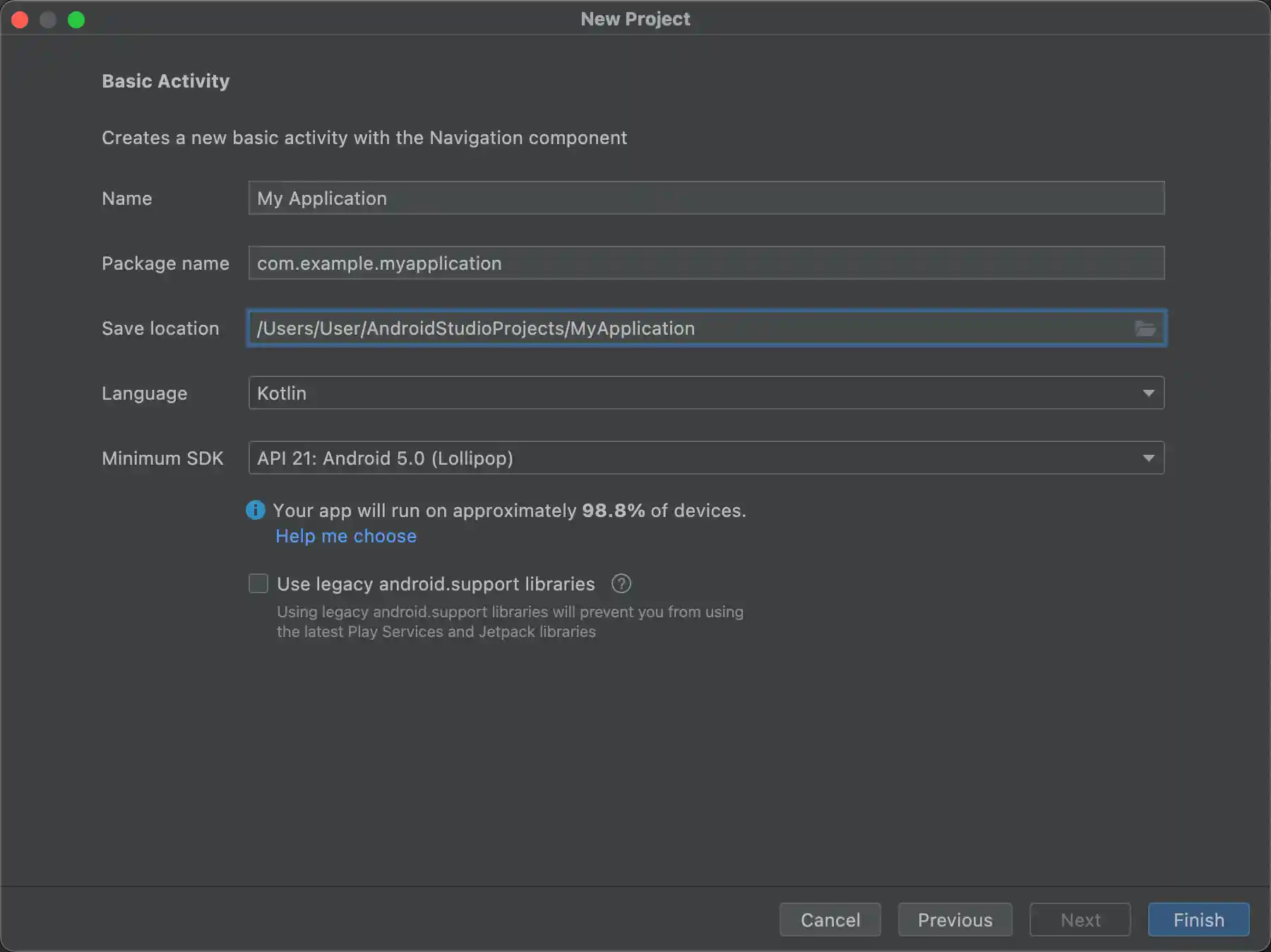Image resolution: width=1271 pixels, height=952 pixels.
Task: Enable Use legacy android.support libraries
Action: [x=258, y=583]
